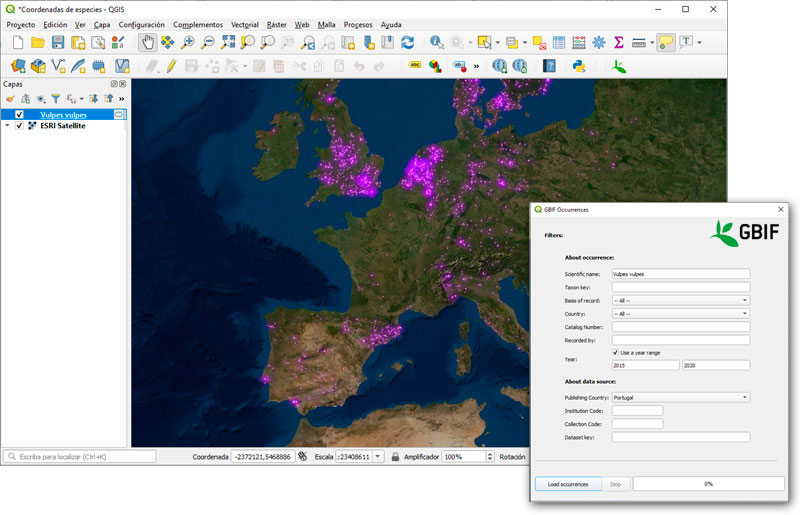
Task: Close the GBIF Occurrences dialog
Action: (x=781, y=209)
